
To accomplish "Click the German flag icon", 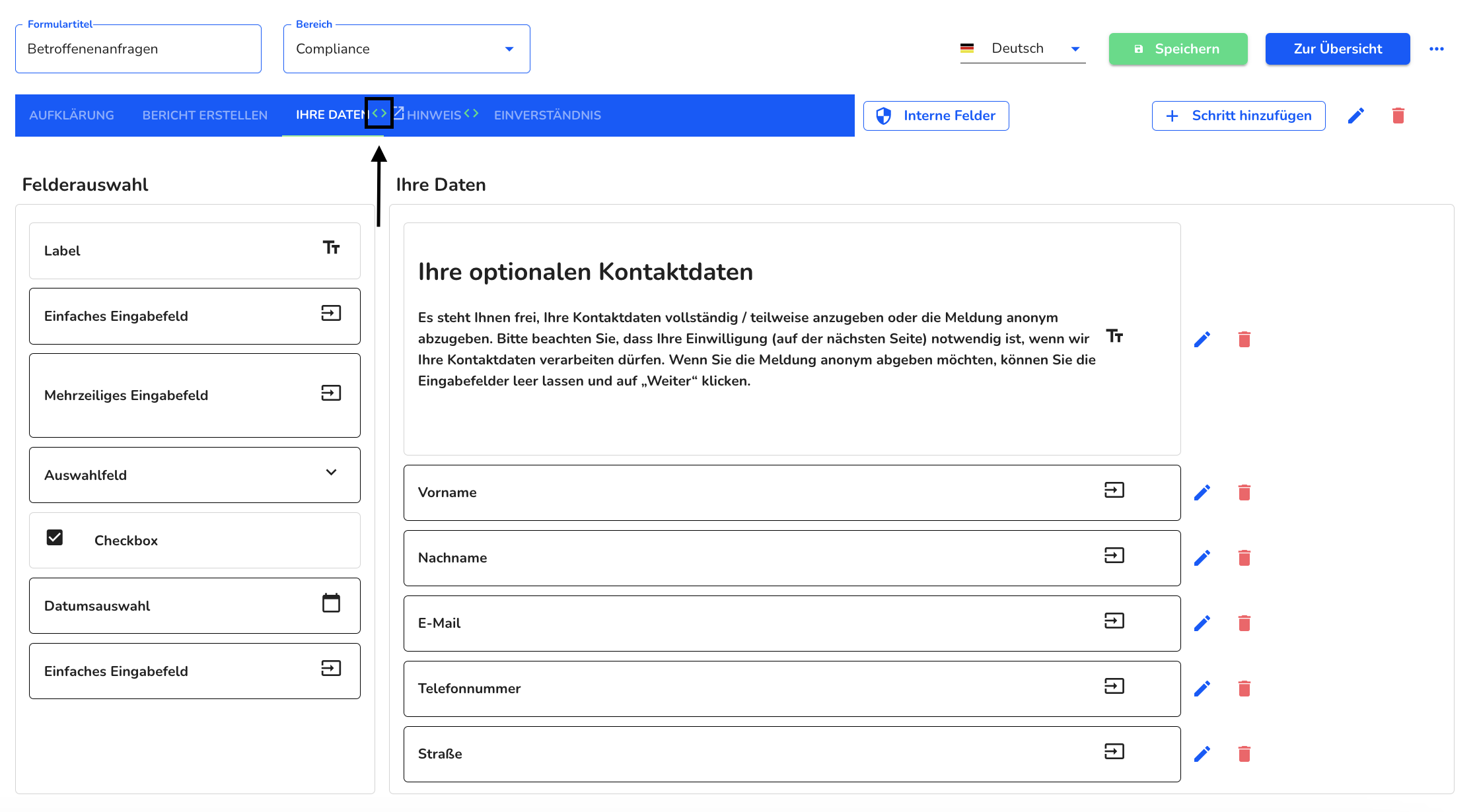I will pos(967,48).
